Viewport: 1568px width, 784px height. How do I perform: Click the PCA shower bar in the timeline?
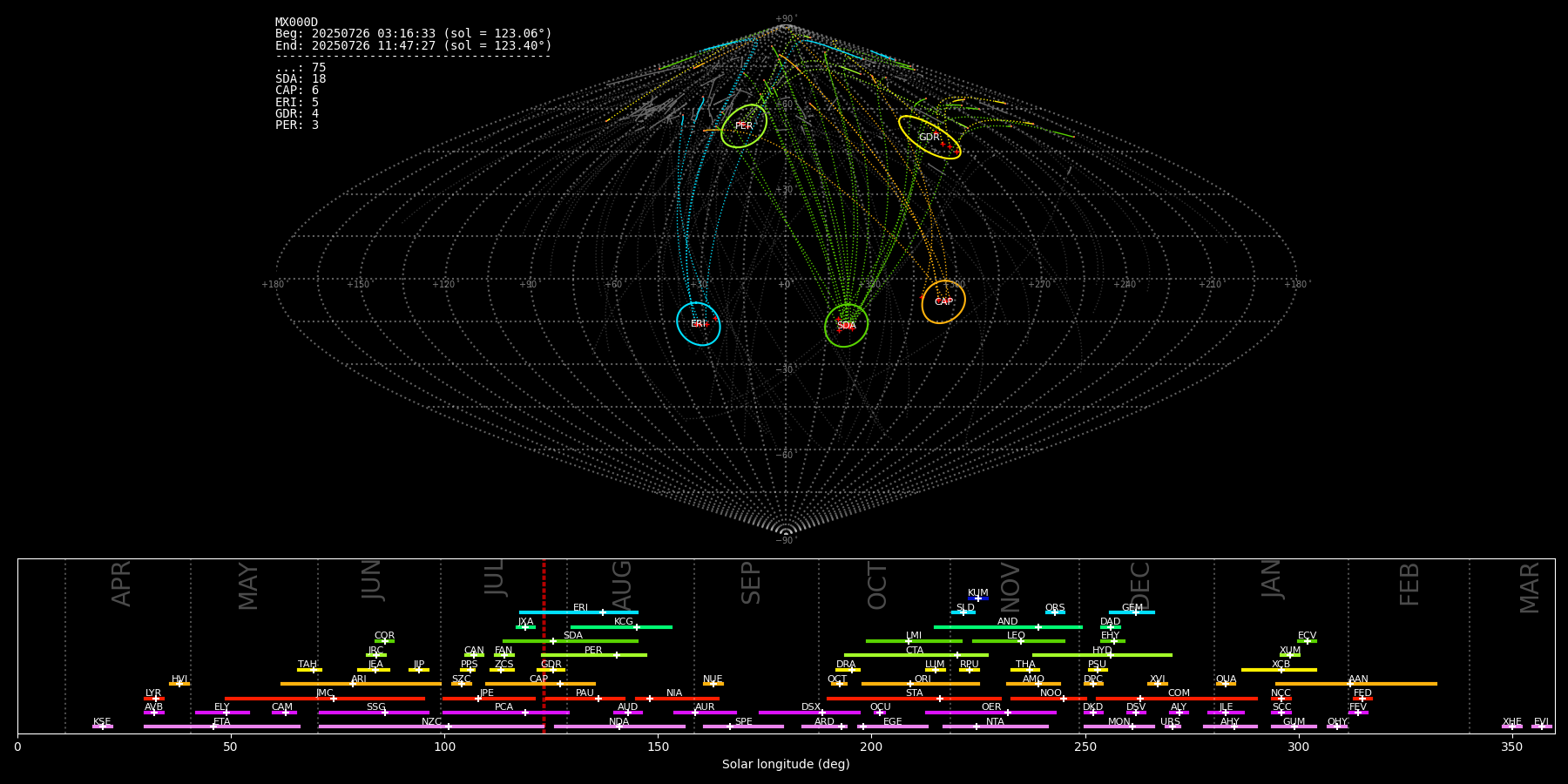point(505,713)
